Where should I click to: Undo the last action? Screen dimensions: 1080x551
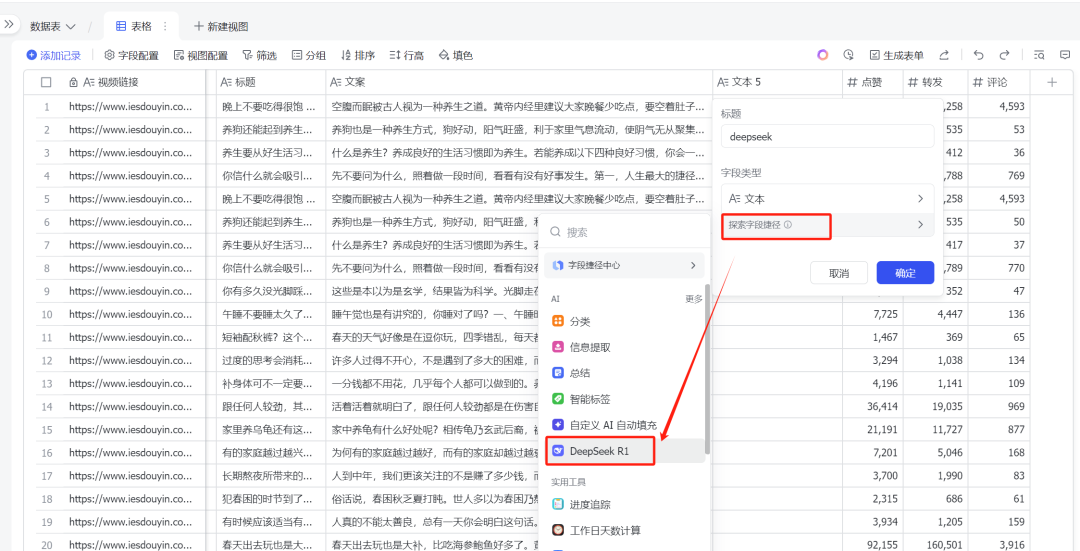pos(978,55)
